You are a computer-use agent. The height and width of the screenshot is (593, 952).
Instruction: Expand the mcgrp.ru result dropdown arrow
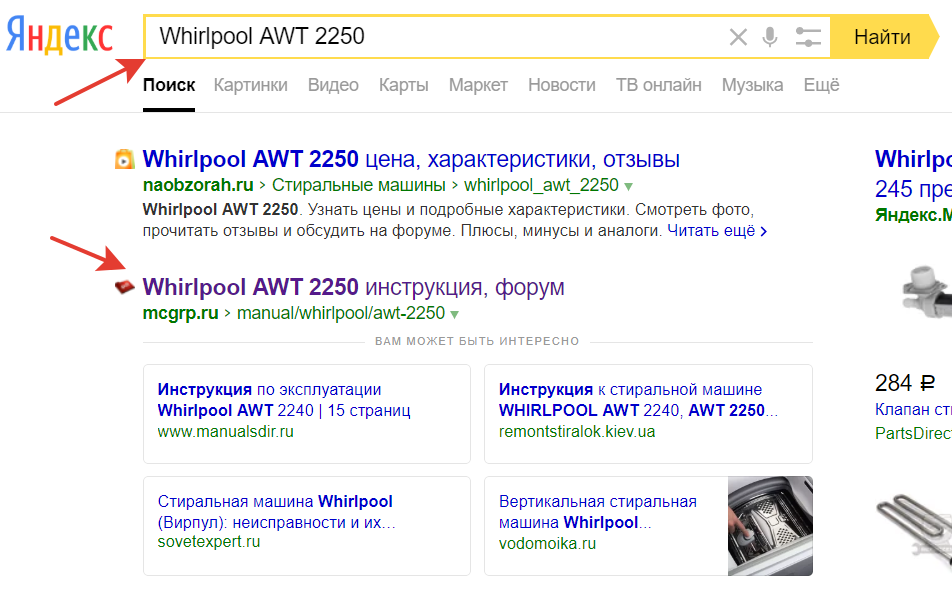[x=454, y=314]
